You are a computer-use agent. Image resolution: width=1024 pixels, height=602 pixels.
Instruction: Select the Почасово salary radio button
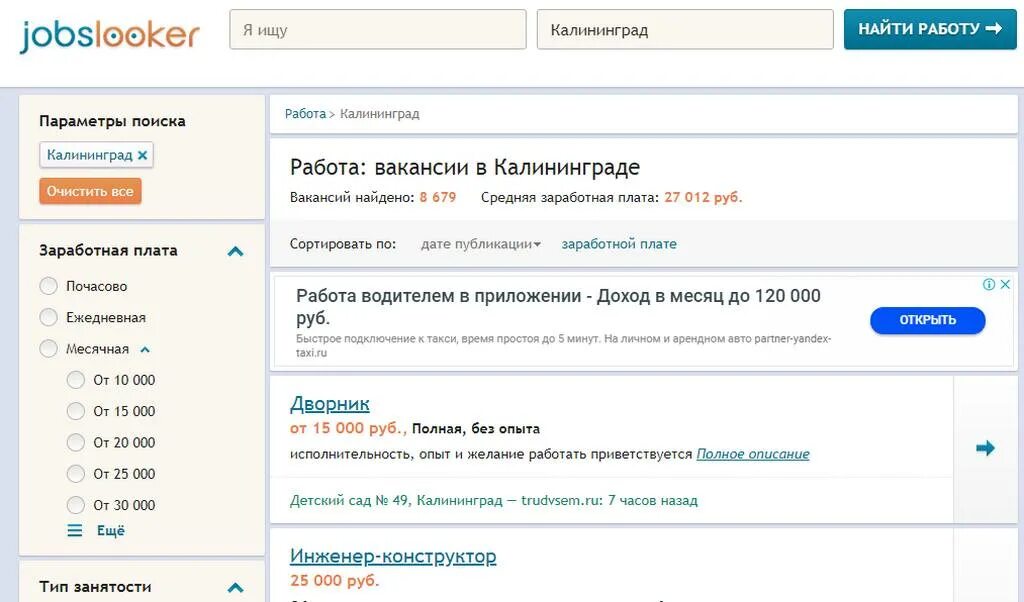(48, 286)
